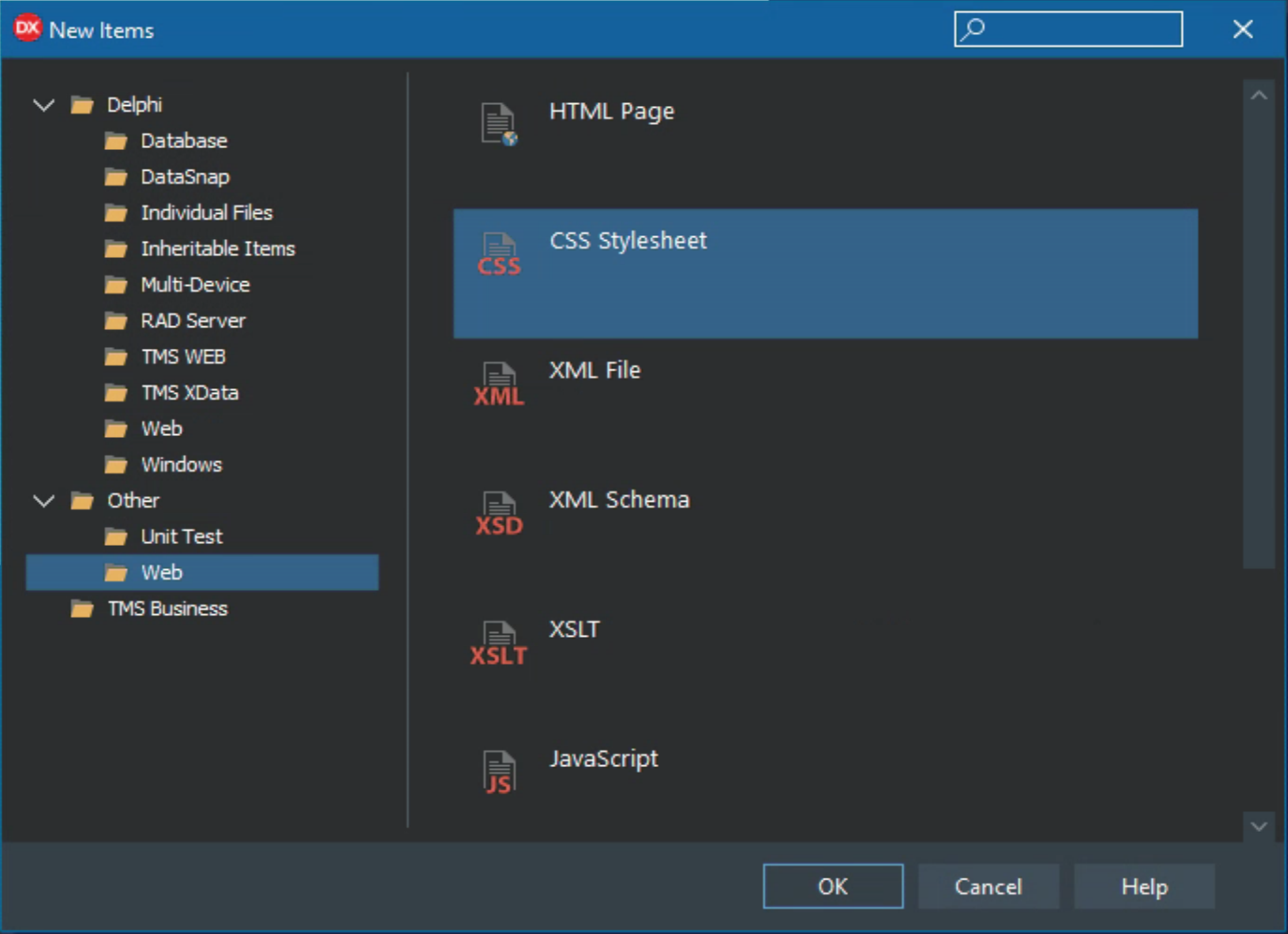Confirm with the OK button
The width and height of the screenshot is (1288, 934).
tap(833, 886)
